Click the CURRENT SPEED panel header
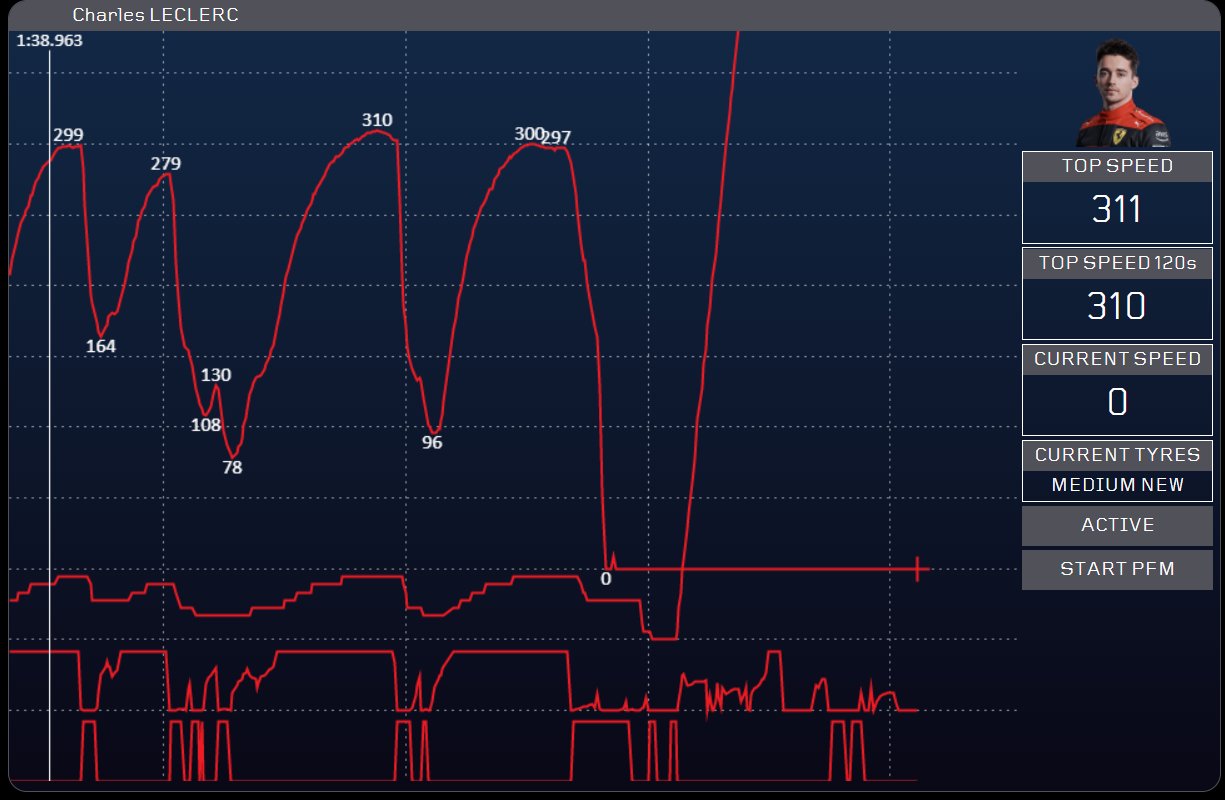1225x800 pixels. 1117,359
